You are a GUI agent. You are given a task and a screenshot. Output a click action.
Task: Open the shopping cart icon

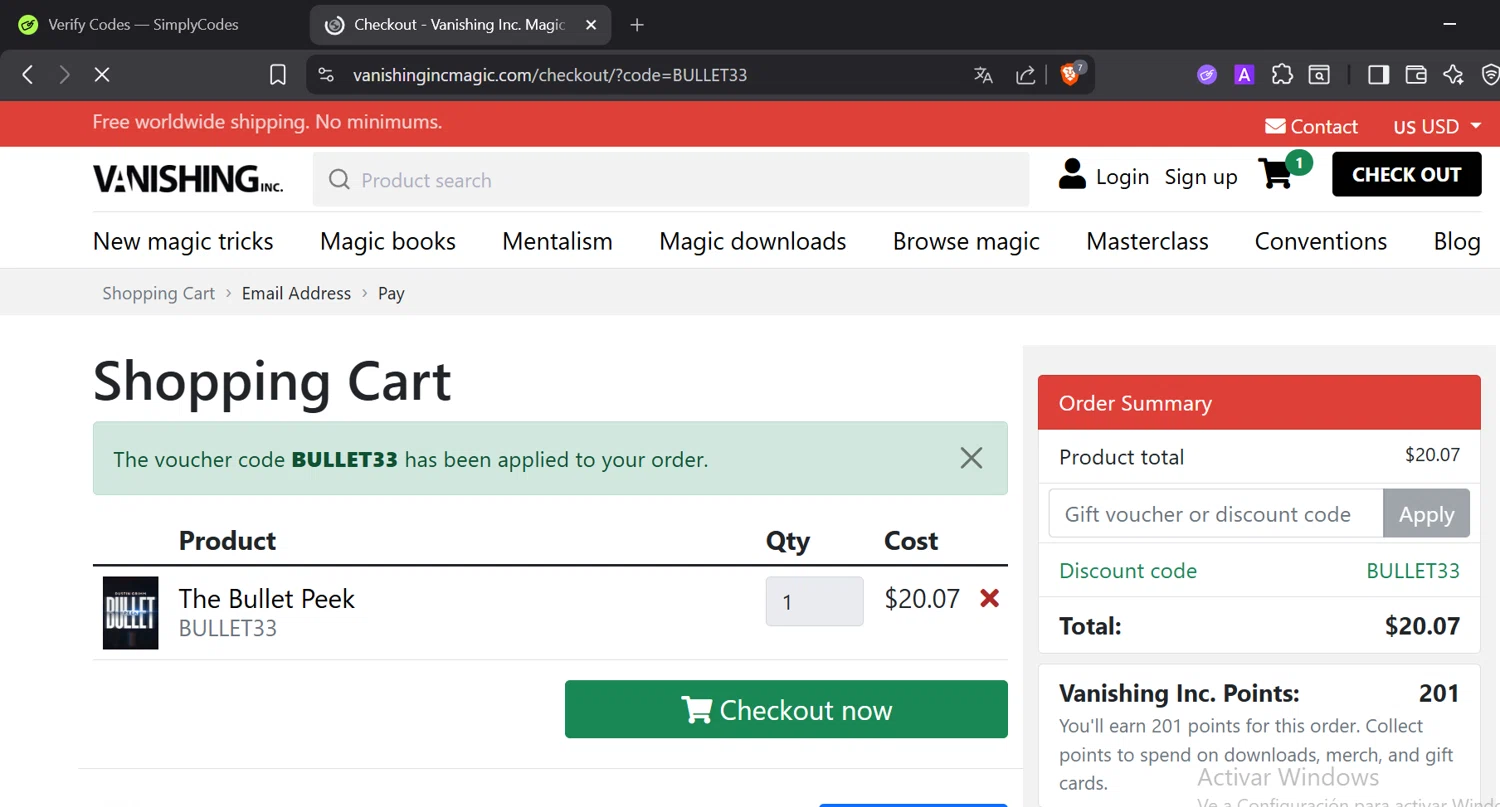point(1276,174)
